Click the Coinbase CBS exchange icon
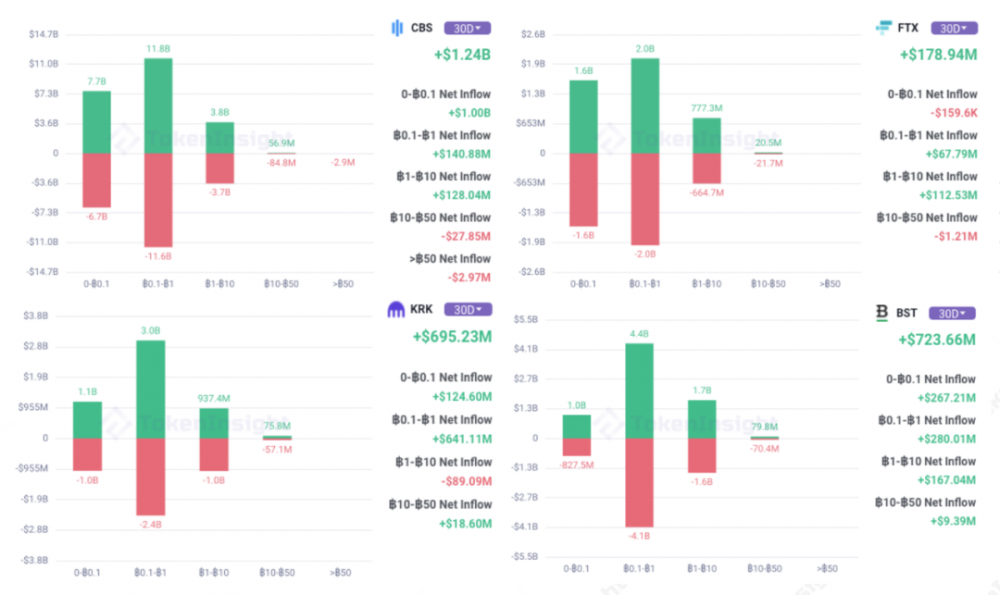The image size is (1000, 595). (x=397, y=28)
